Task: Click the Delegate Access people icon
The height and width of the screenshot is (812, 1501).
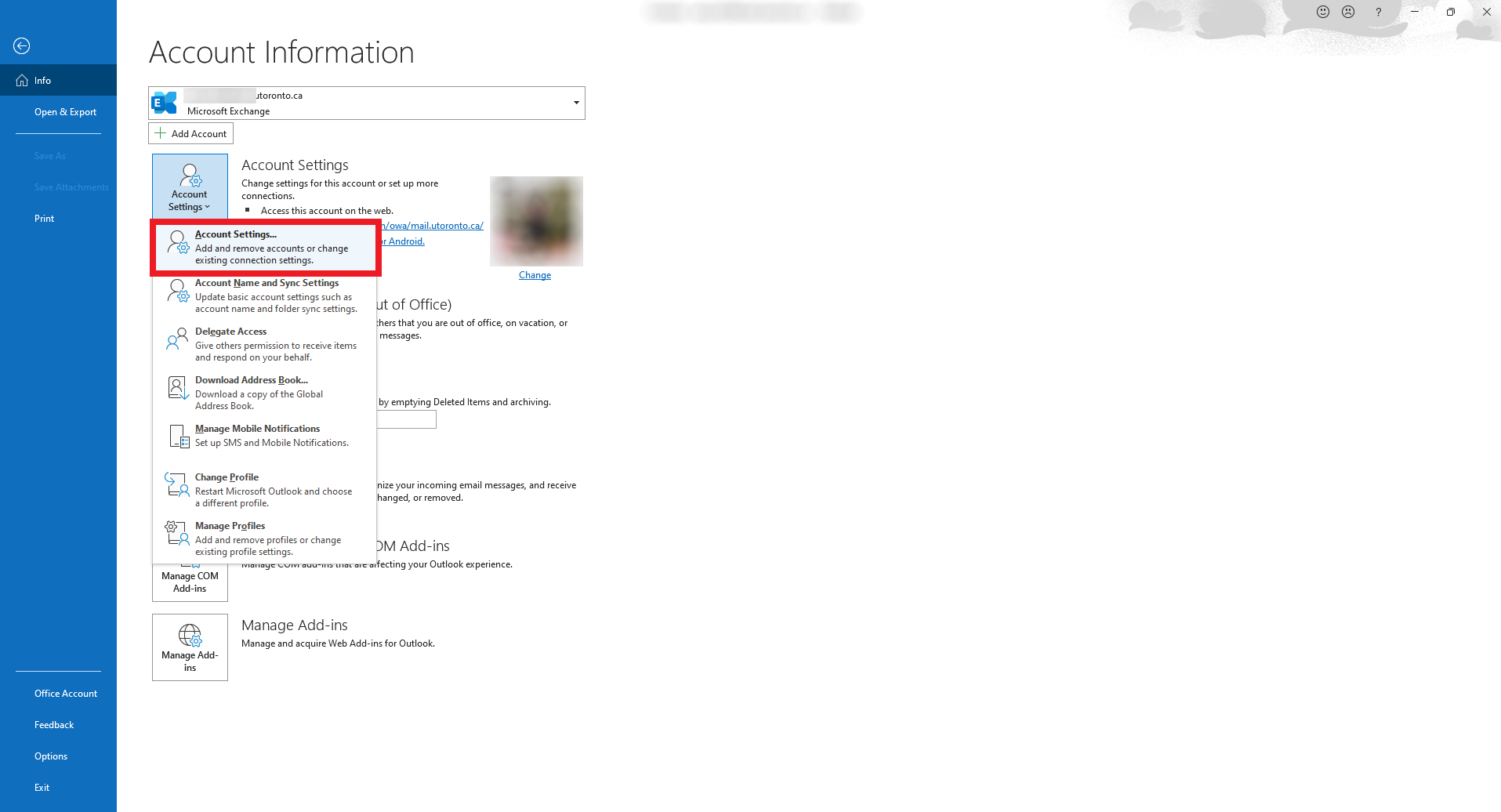Action: coord(177,339)
